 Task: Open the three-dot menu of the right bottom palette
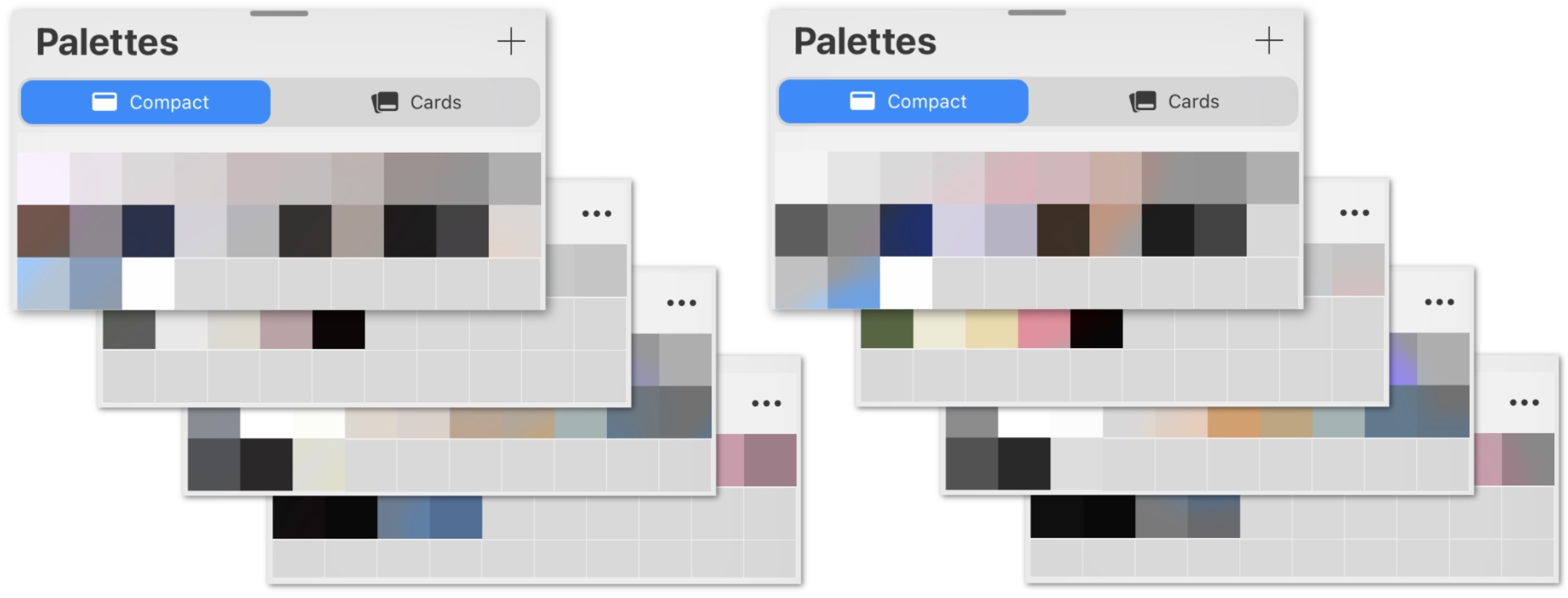[x=1524, y=403]
